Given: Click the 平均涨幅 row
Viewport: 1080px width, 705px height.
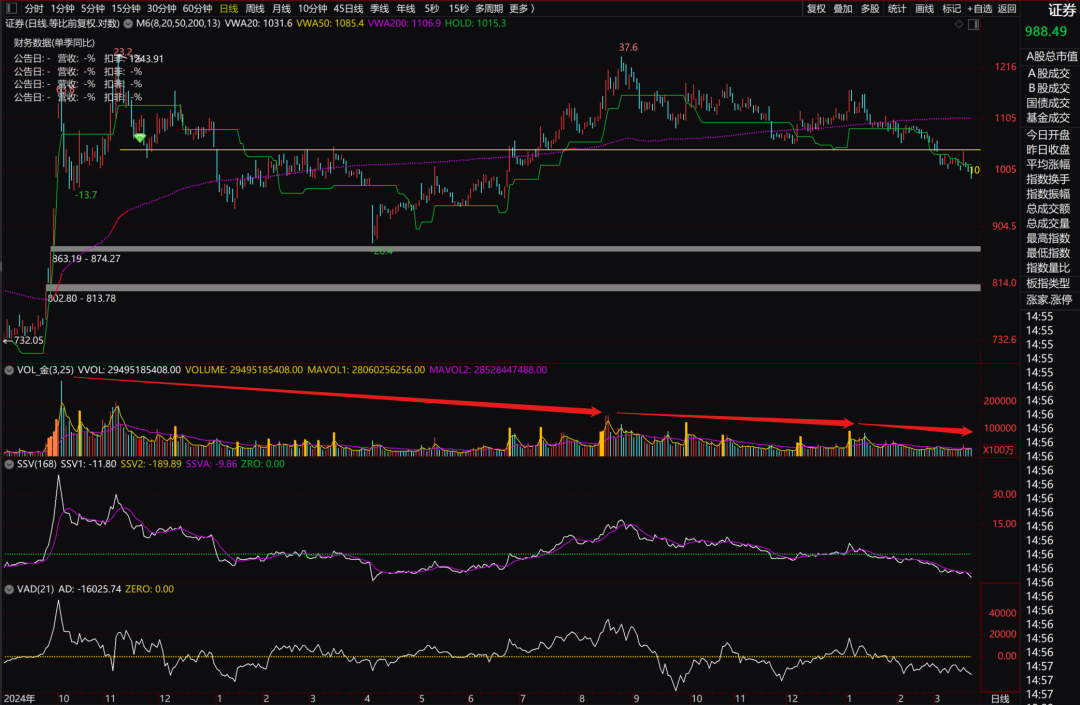Looking at the screenshot, I should point(1050,165).
